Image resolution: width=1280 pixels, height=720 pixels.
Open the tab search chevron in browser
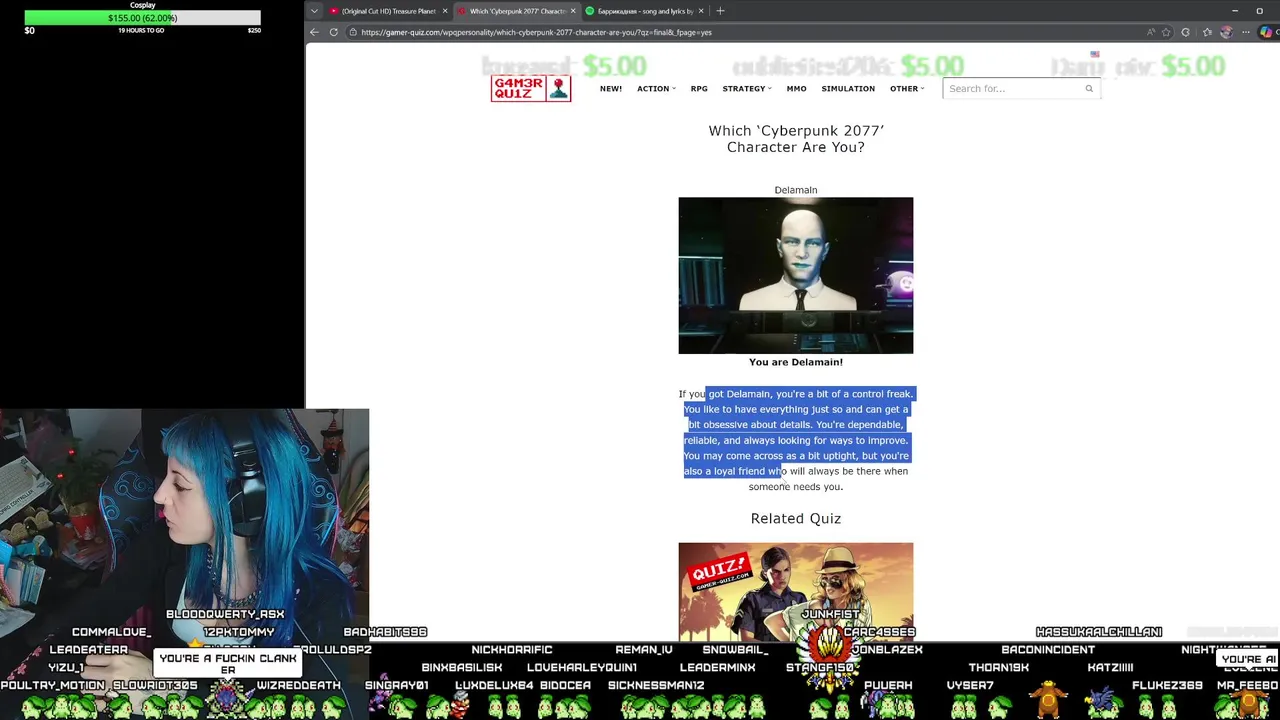pos(314,11)
